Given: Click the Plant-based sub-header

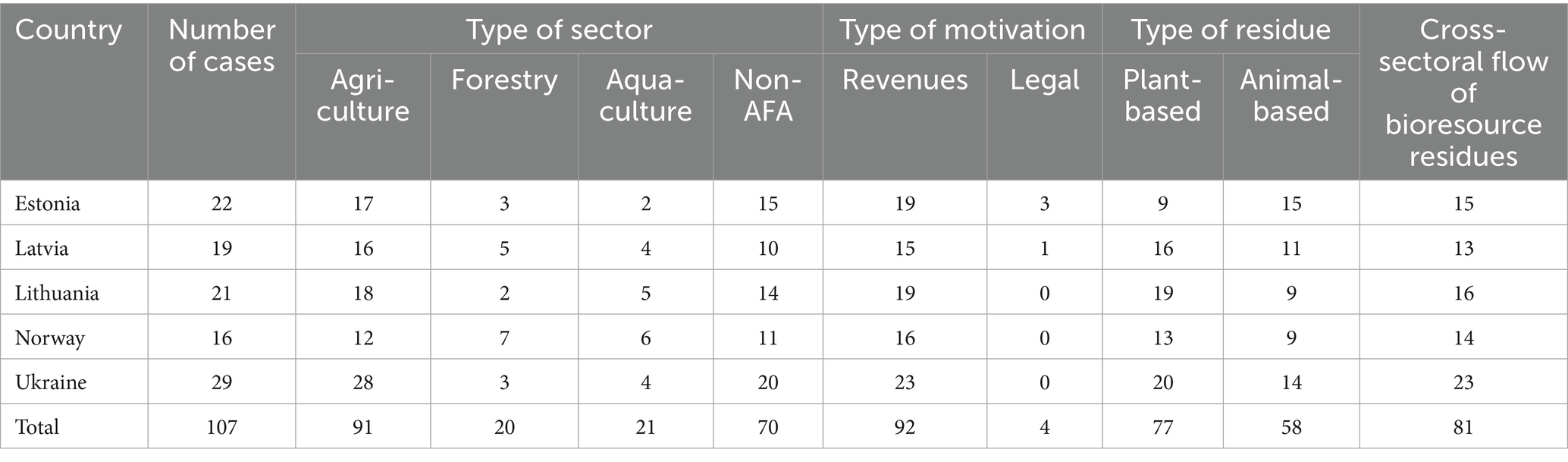Looking at the screenshot, I should [1162, 96].
